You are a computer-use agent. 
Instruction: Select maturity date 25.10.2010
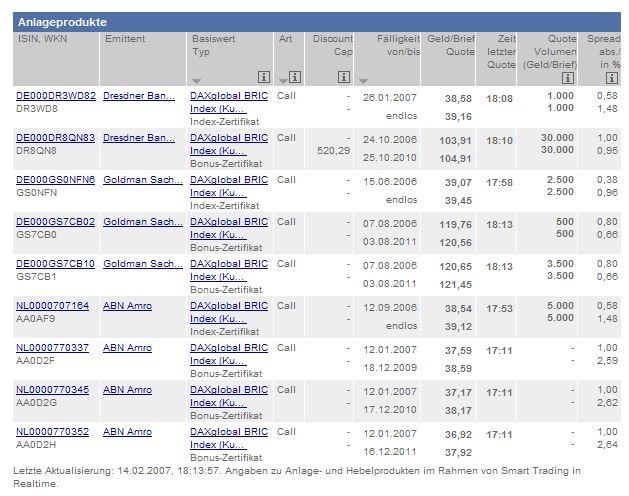pyautogui.click(x=390, y=158)
